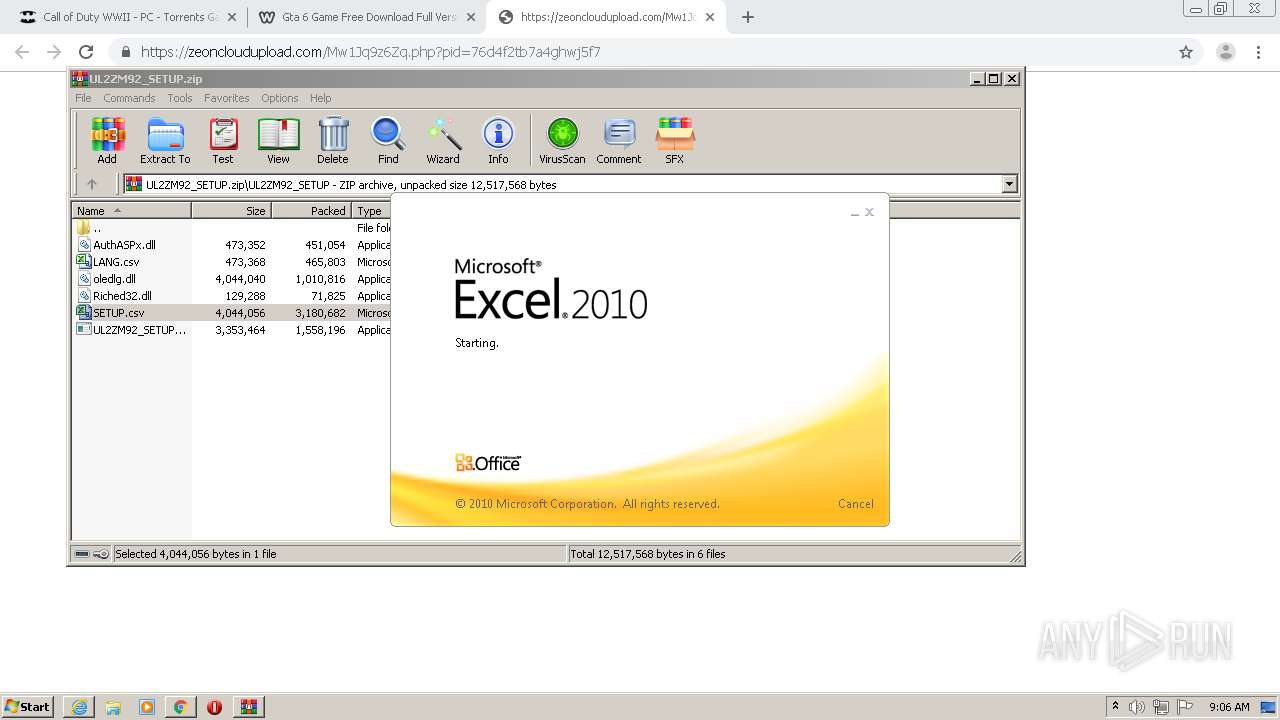Viewport: 1280px width, 720px height.
Task: Click the volume speaker tray icon
Action: [1137, 707]
